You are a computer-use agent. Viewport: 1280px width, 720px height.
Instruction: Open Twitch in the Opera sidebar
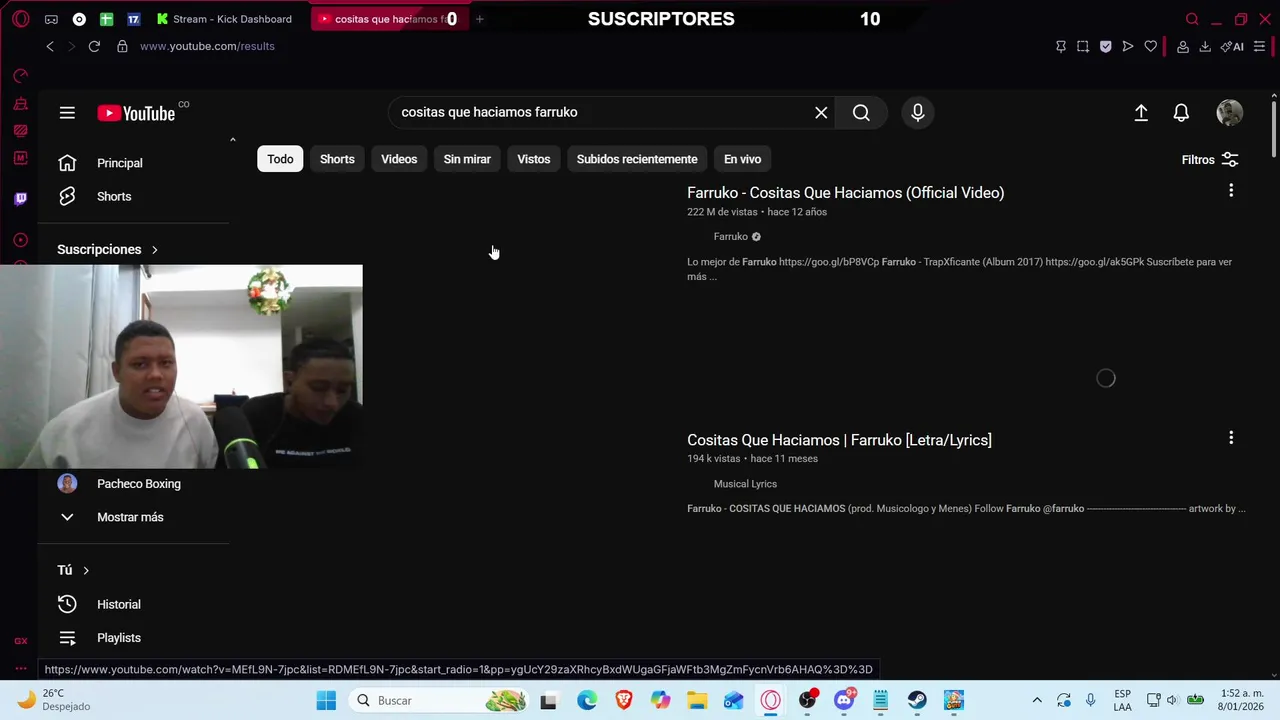coord(21,198)
